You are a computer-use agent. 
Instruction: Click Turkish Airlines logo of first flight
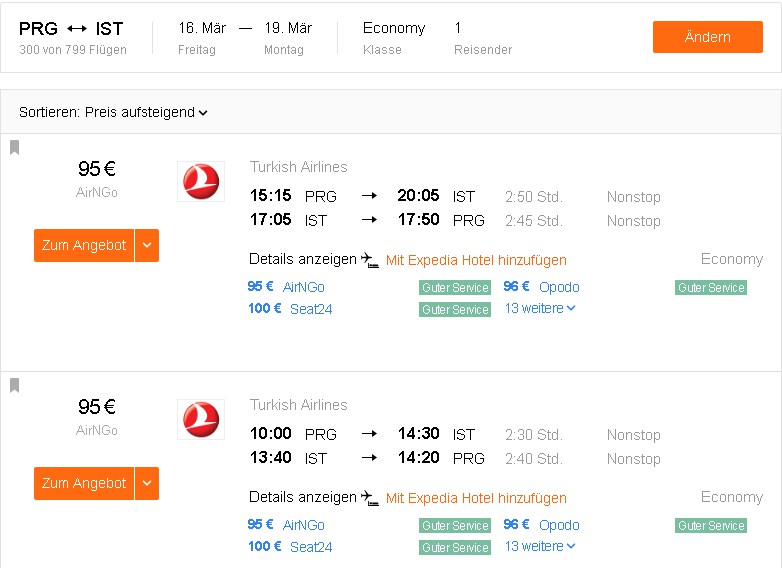(x=201, y=182)
